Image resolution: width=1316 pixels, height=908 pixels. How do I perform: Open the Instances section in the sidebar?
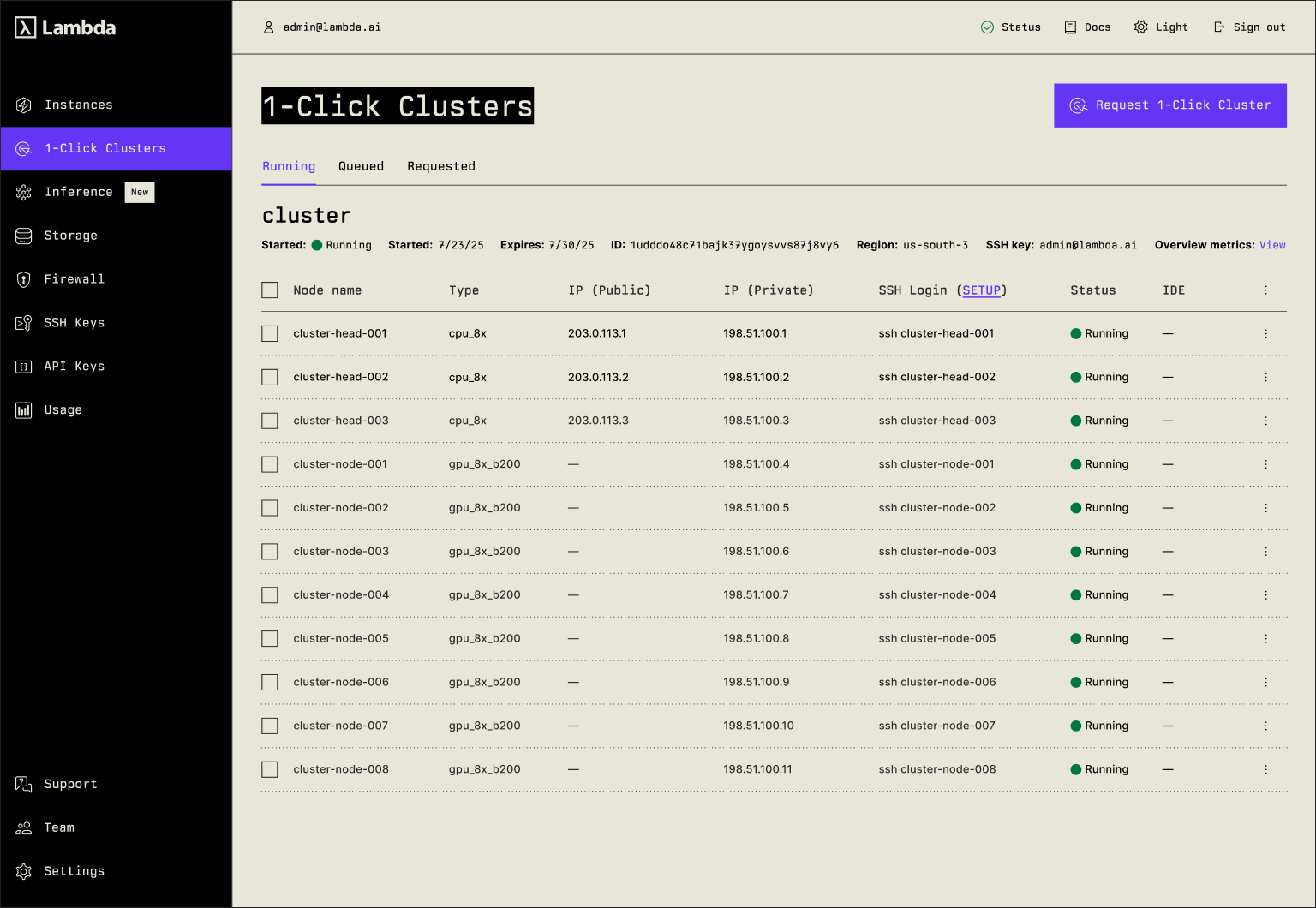pos(23,105)
